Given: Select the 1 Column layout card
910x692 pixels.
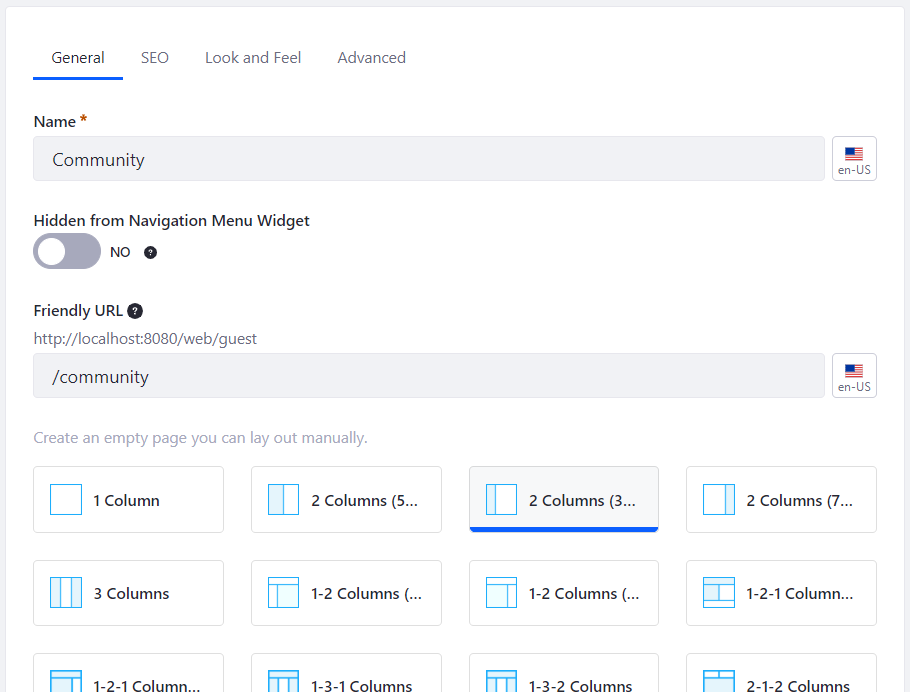Looking at the screenshot, I should click(x=128, y=500).
